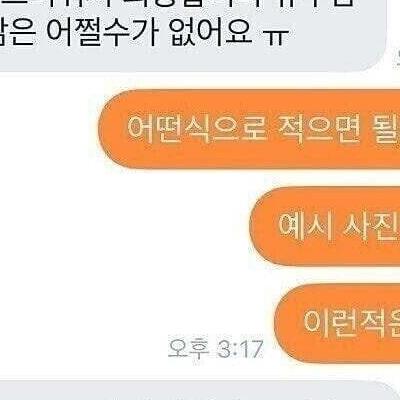
Task: Click the empty space left of the 어떤식으로 bubble
Action: pos(49,129)
